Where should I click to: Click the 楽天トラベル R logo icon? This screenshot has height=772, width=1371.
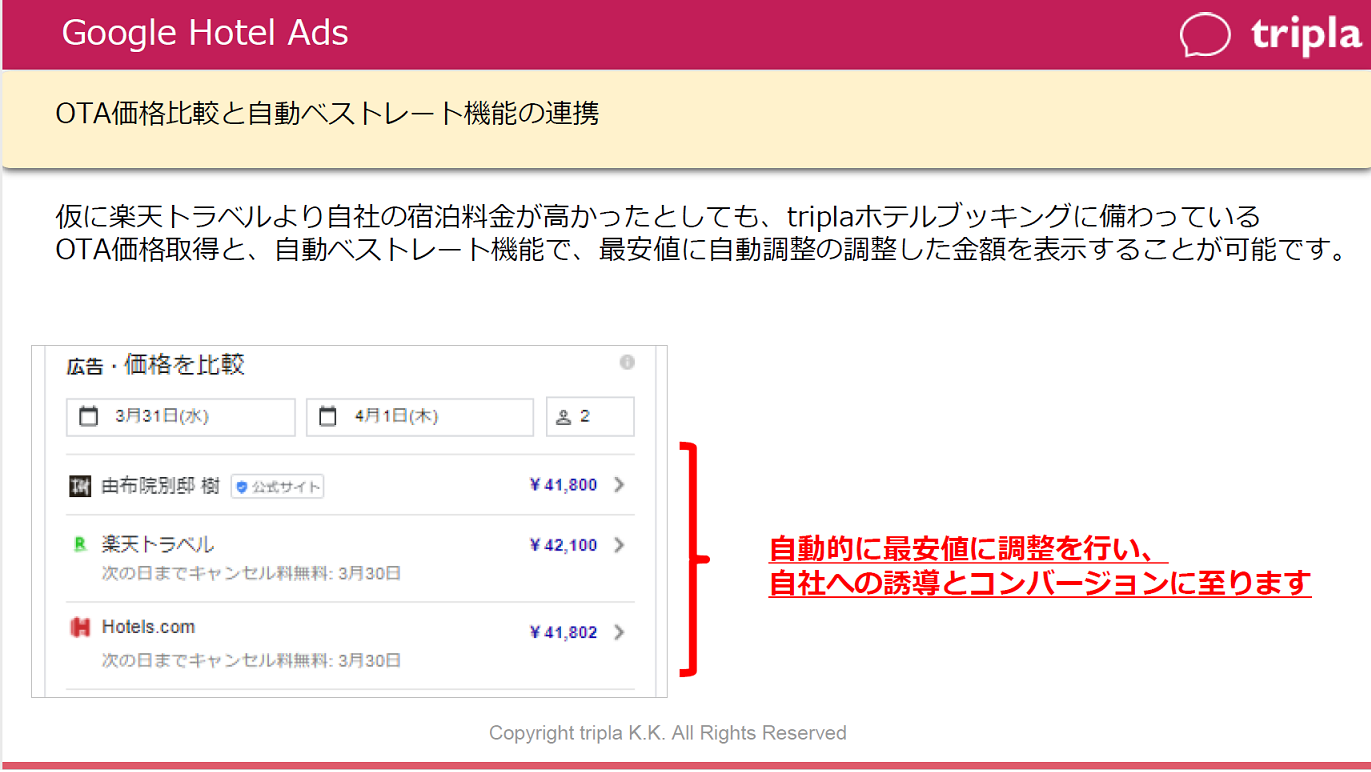pyautogui.click(x=80, y=545)
